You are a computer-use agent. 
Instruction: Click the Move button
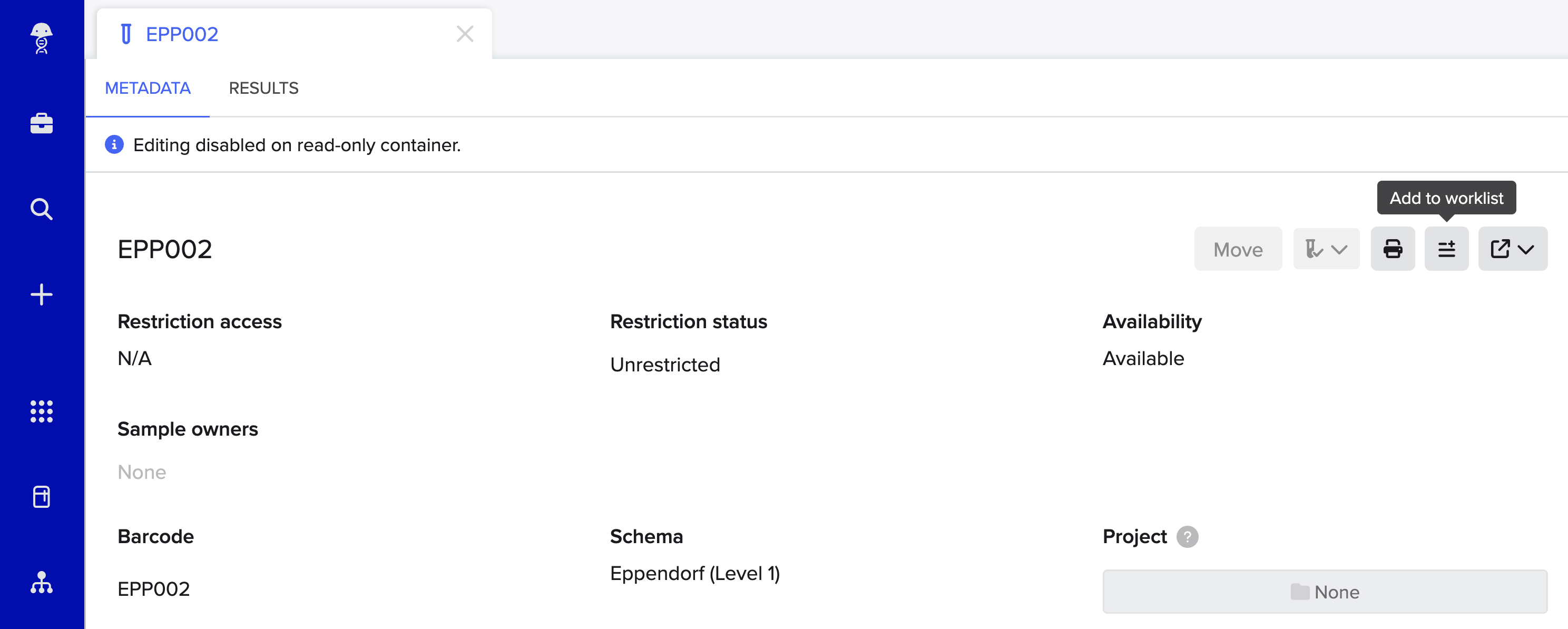point(1238,249)
